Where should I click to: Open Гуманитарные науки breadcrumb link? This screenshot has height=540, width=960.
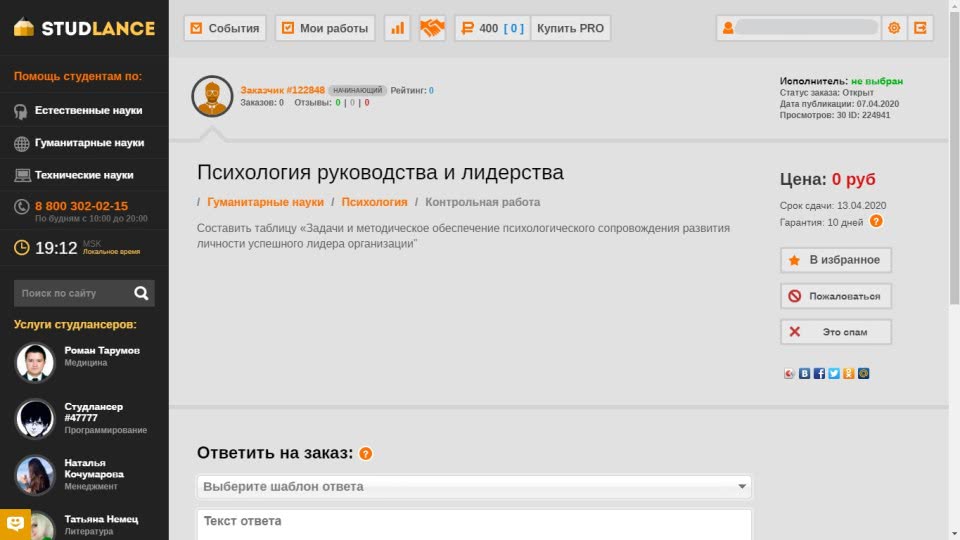[265, 202]
